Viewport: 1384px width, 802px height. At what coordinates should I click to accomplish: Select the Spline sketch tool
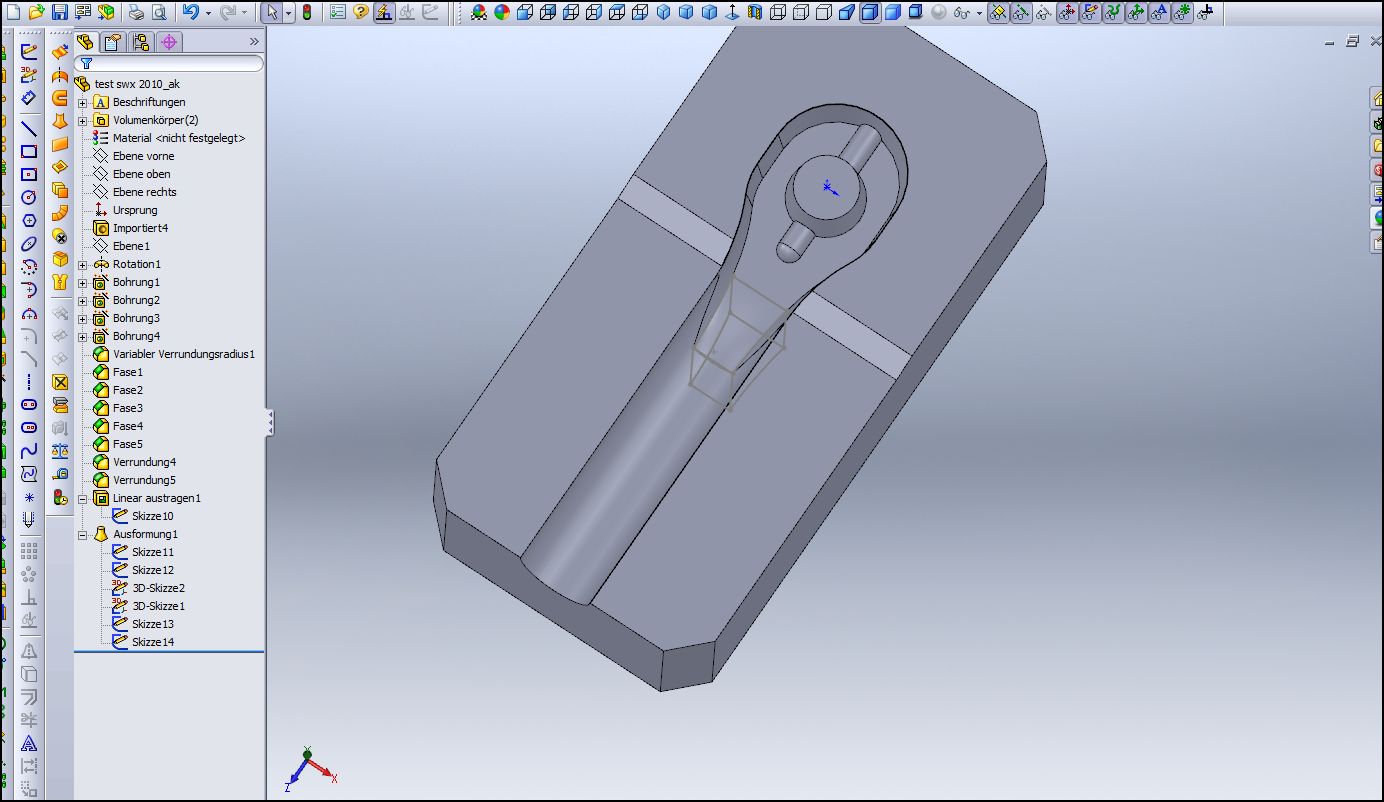(29, 451)
